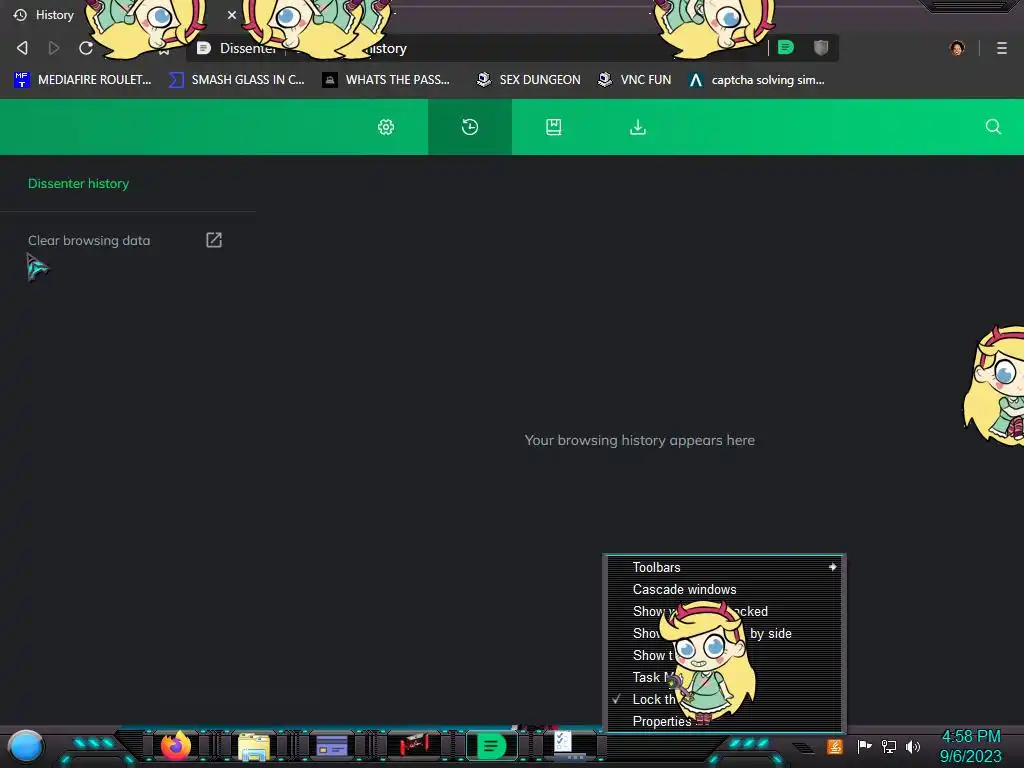
Task: Open the captcha solving sim... bookmark
Action: pos(757,80)
